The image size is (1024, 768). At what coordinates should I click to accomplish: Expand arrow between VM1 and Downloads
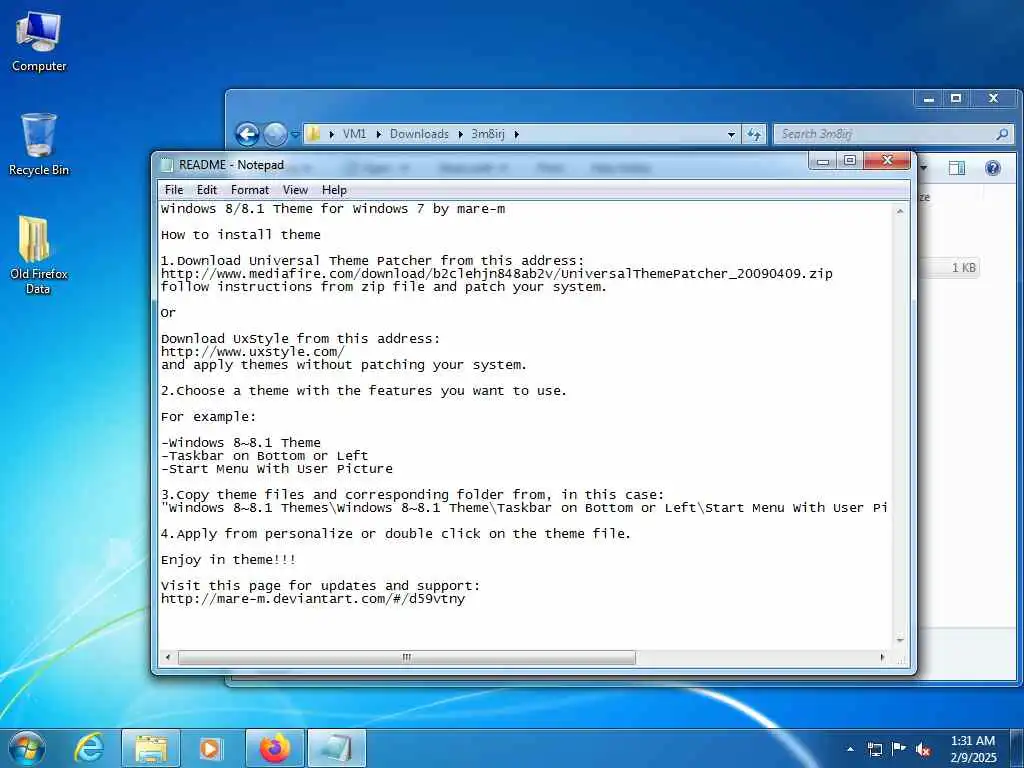pos(378,134)
